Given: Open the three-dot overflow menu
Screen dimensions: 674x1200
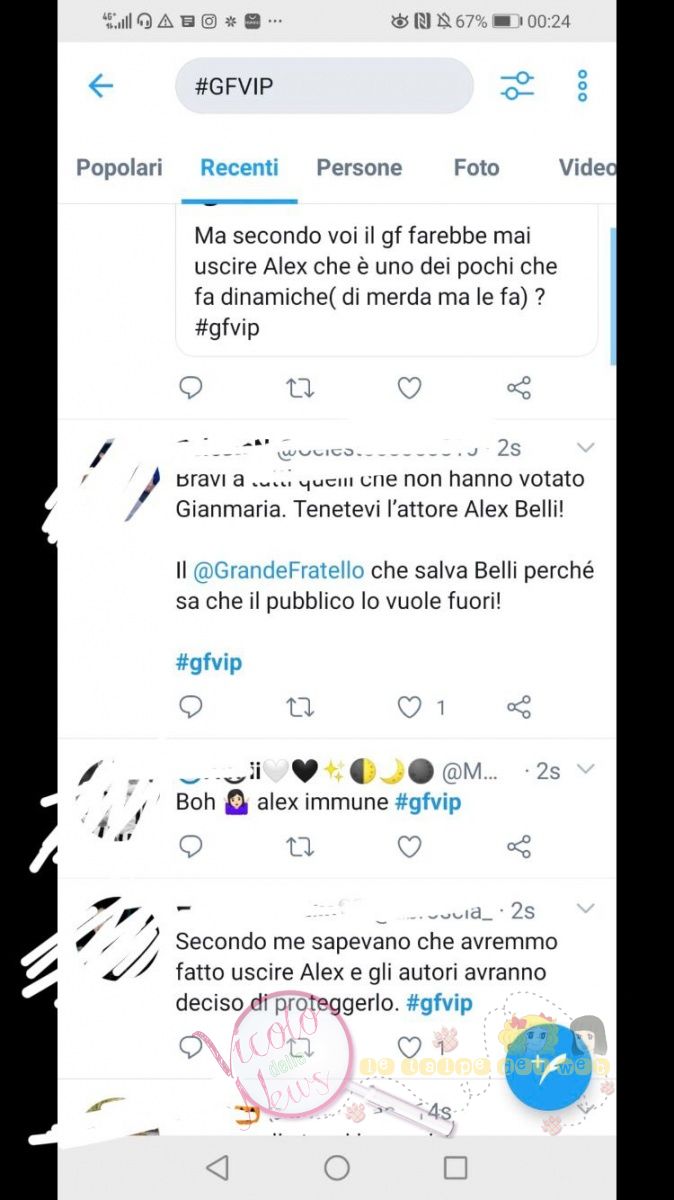Looking at the screenshot, I should pyautogui.click(x=582, y=86).
